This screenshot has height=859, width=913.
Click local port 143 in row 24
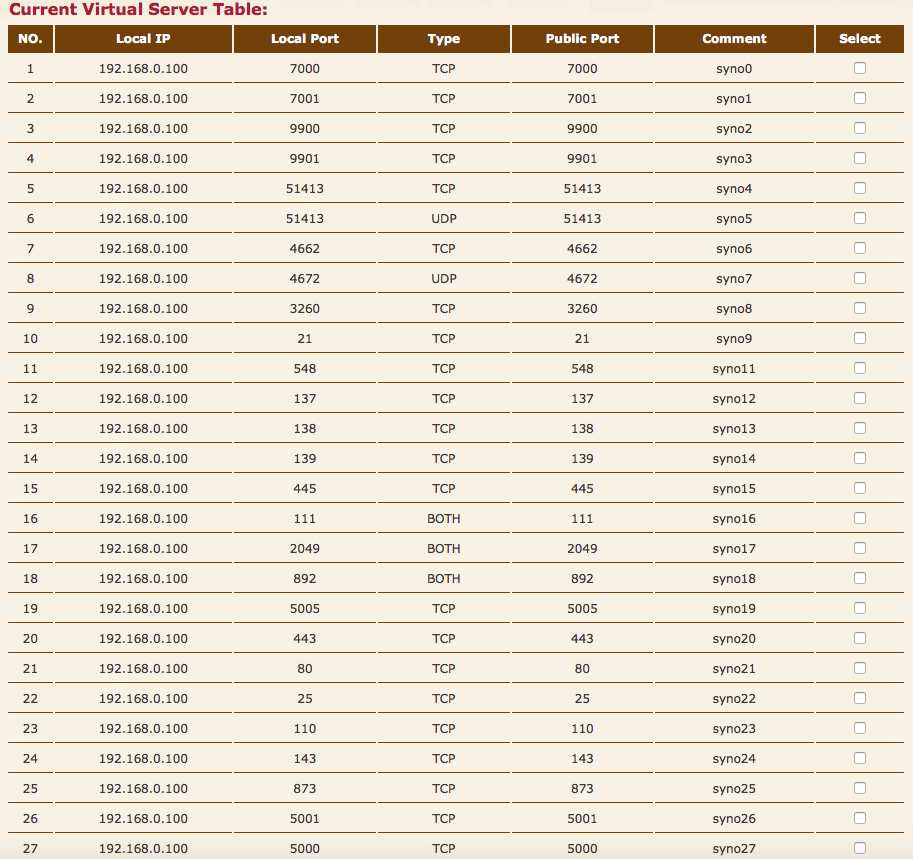305,758
